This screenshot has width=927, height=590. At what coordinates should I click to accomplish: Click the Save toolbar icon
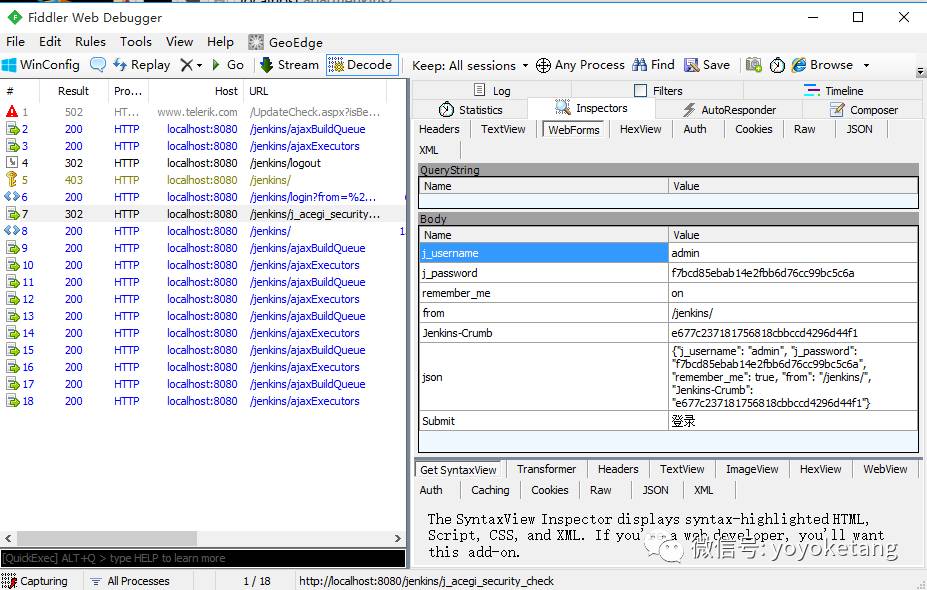click(691, 64)
